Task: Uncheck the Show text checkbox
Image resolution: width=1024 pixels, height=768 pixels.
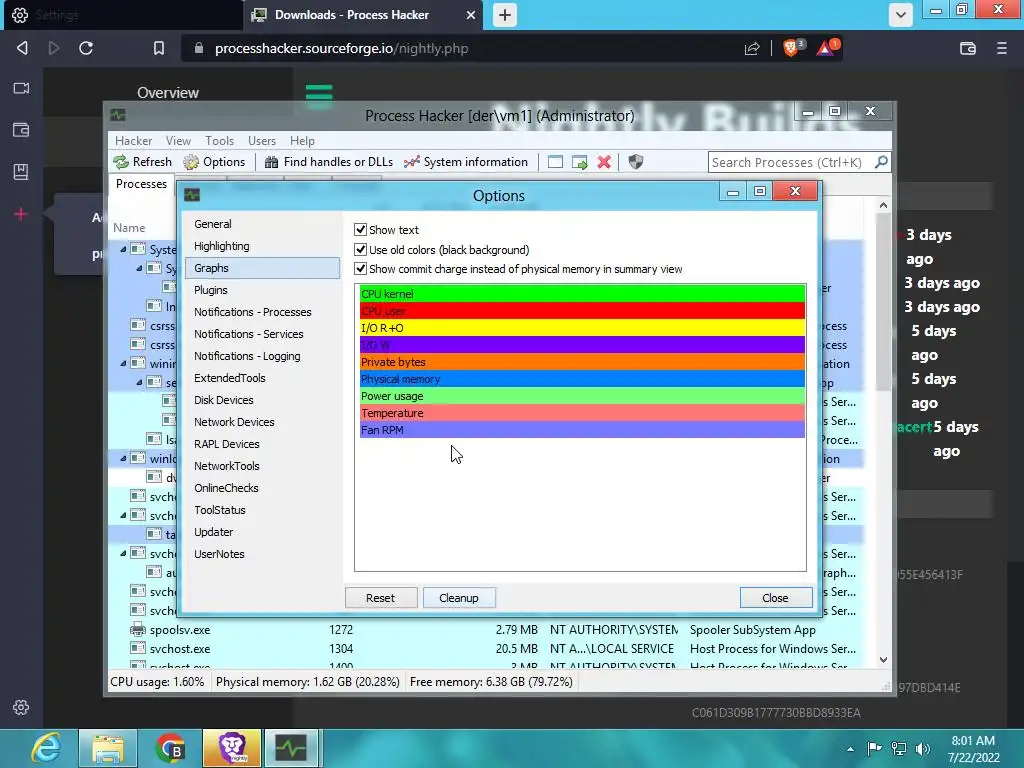Action: (x=360, y=229)
